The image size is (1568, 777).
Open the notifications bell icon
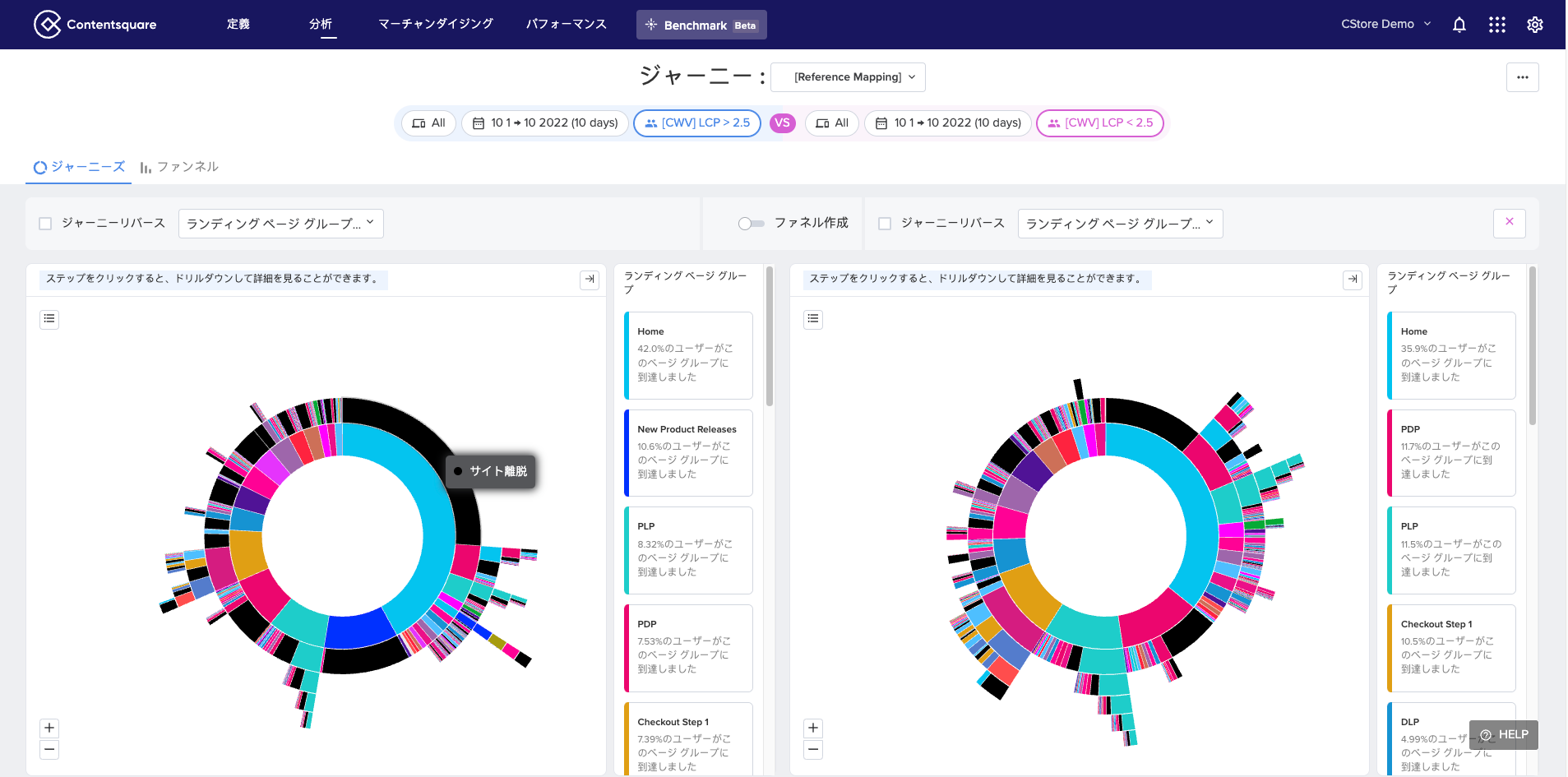click(x=1459, y=25)
